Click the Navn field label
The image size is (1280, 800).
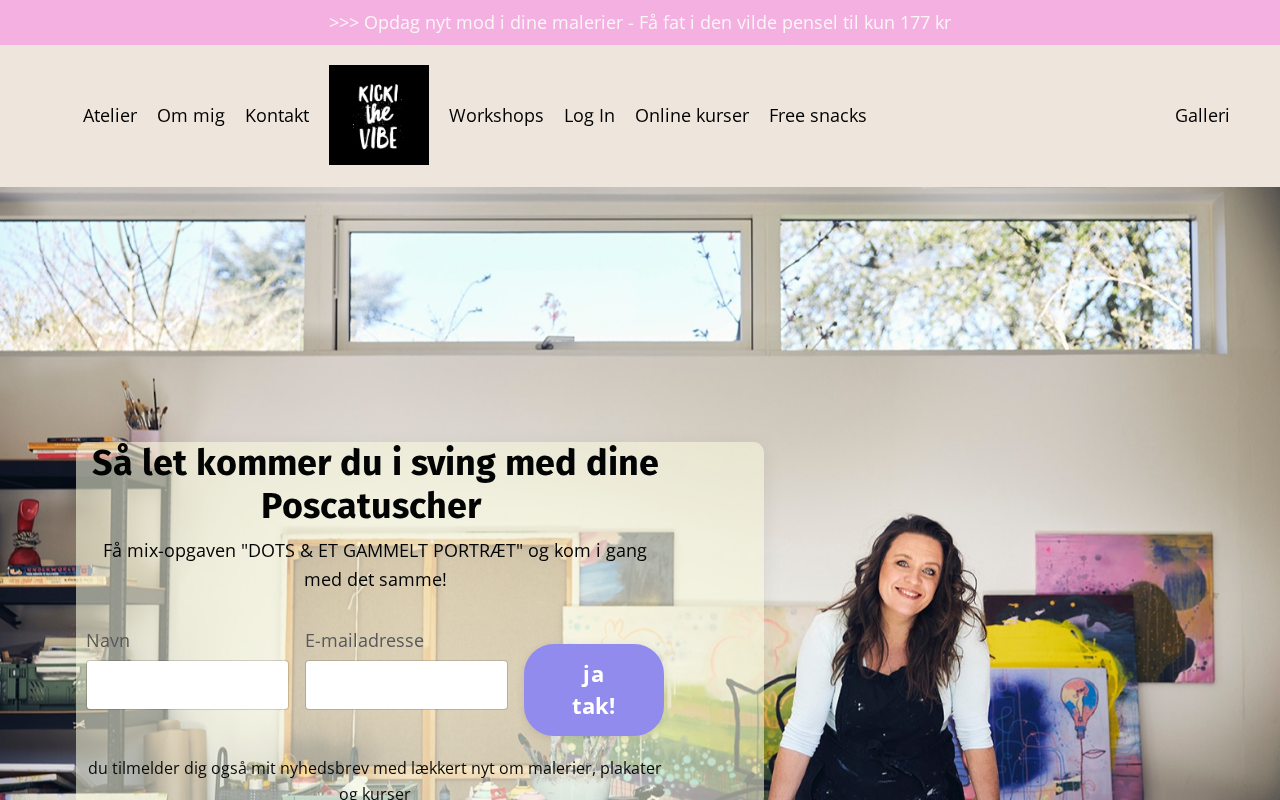tap(108, 640)
